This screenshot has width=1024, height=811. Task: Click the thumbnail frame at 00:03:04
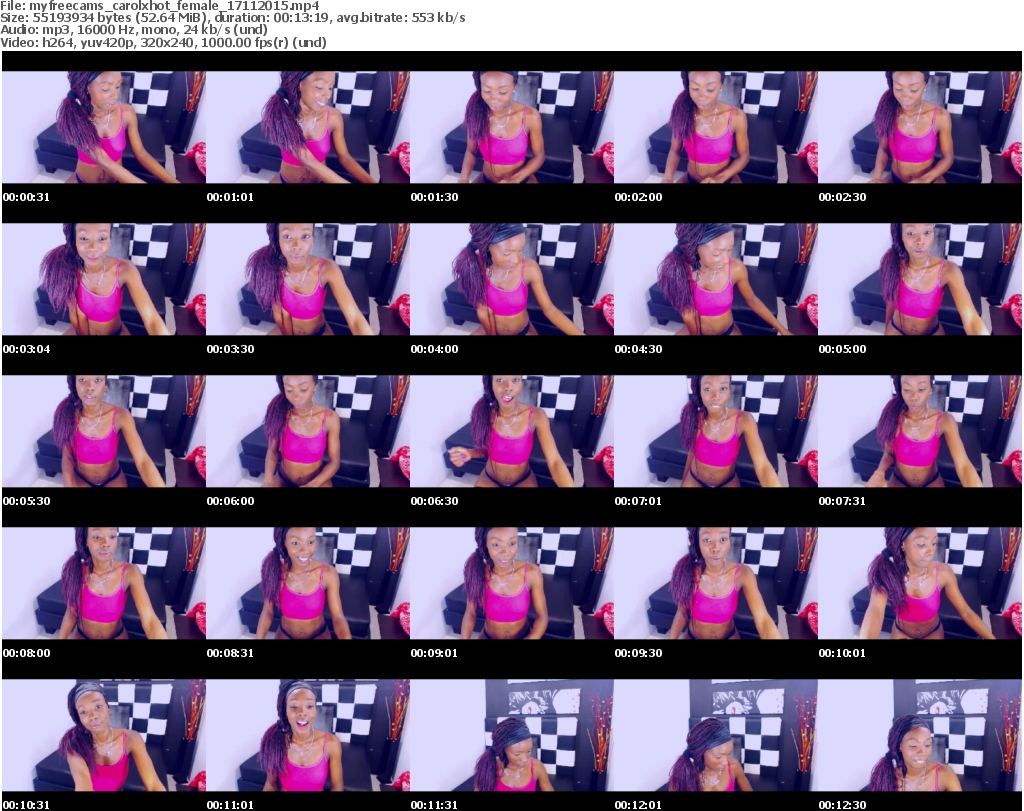(104, 279)
